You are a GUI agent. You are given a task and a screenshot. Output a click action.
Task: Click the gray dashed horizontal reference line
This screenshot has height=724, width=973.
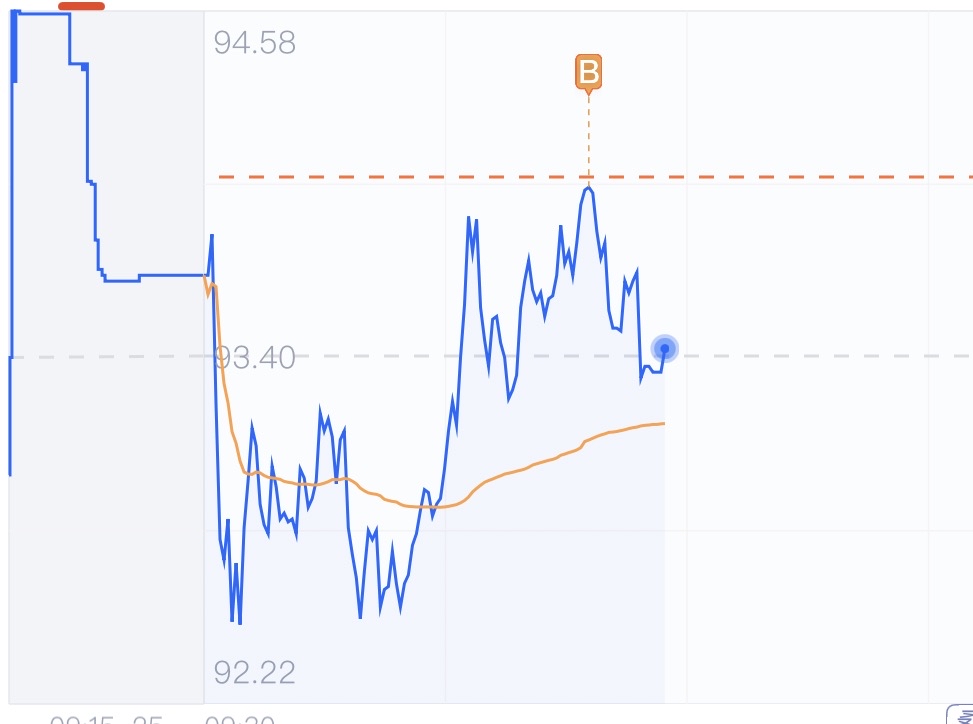[x=820, y=356]
